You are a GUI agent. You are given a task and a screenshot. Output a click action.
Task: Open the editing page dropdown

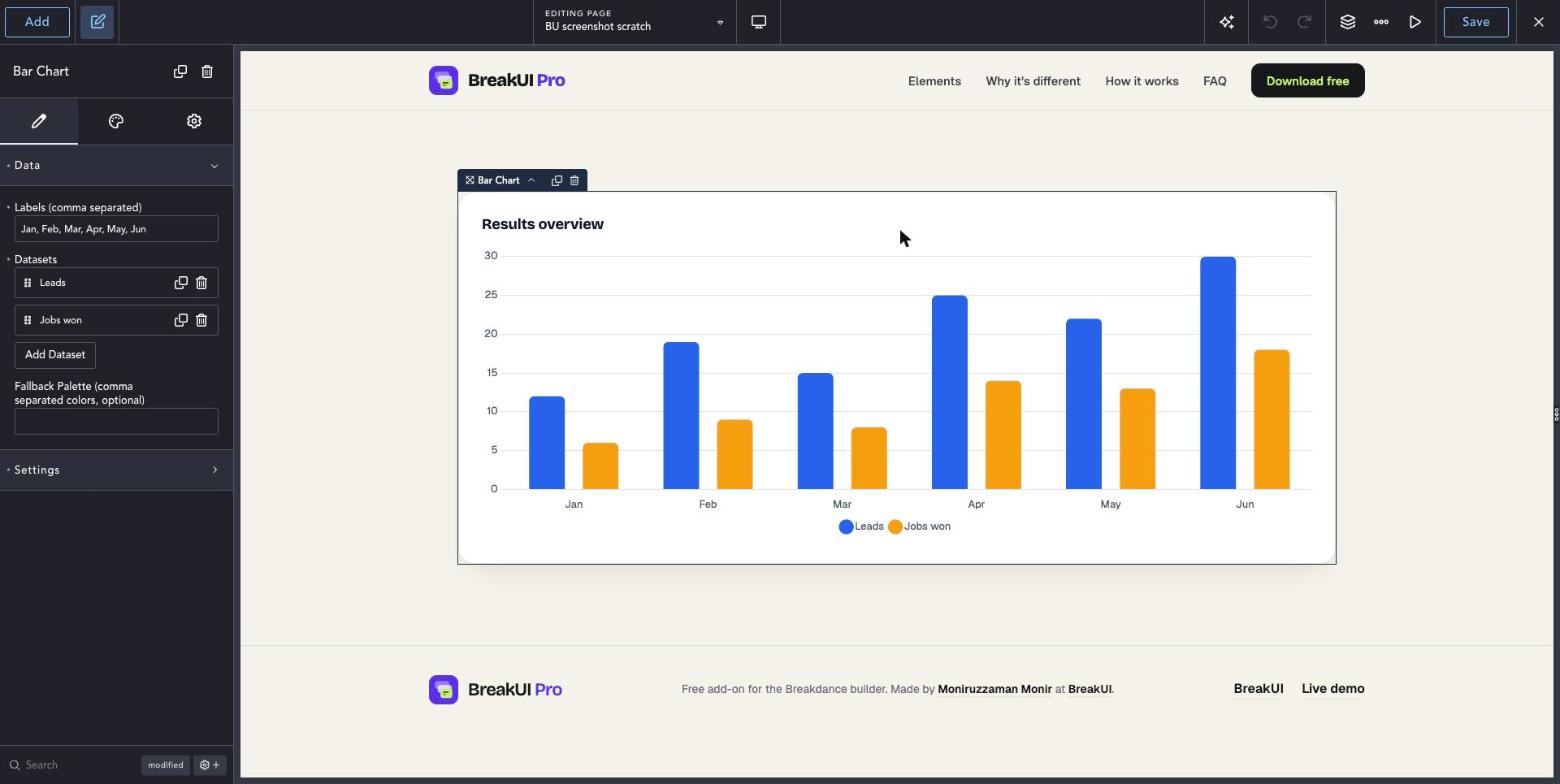634,22
